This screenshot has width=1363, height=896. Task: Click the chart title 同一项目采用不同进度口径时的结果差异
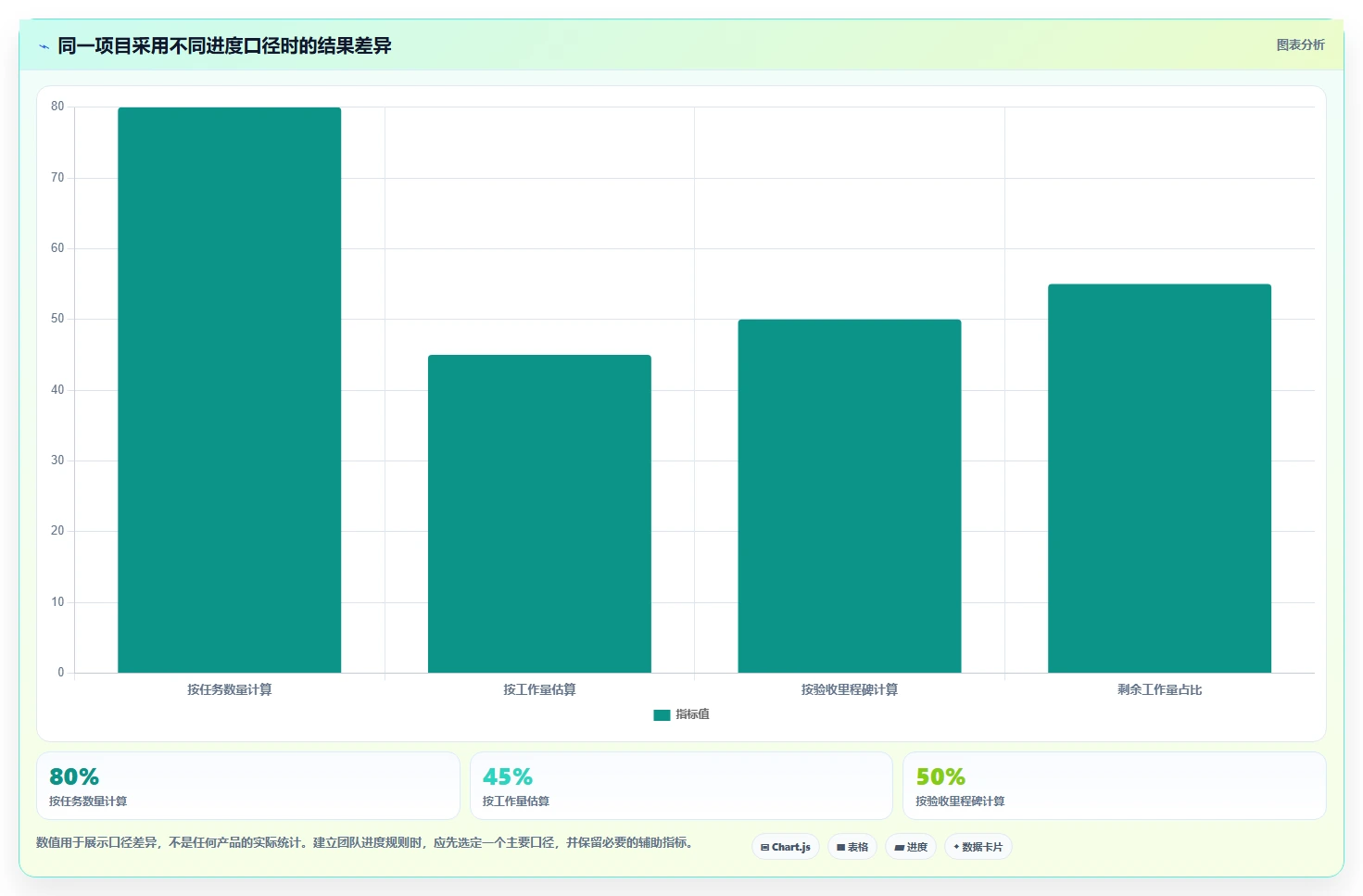coord(224,45)
